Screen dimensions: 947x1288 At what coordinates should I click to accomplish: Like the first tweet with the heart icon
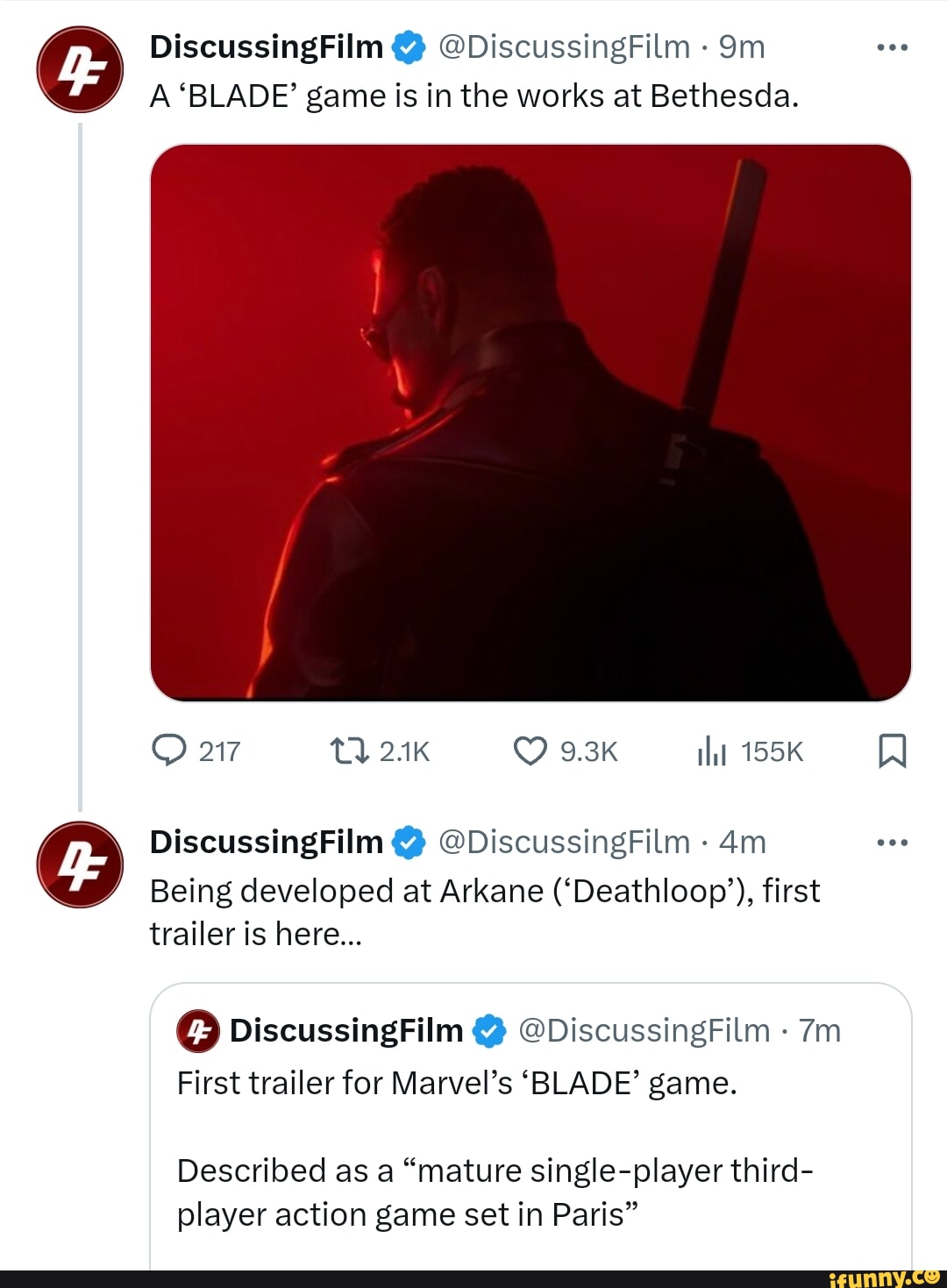point(530,751)
